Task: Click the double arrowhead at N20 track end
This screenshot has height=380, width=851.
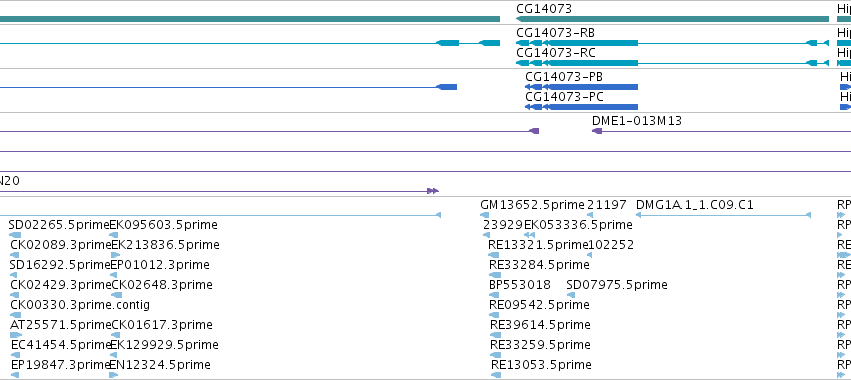Action: click(433, 191)
